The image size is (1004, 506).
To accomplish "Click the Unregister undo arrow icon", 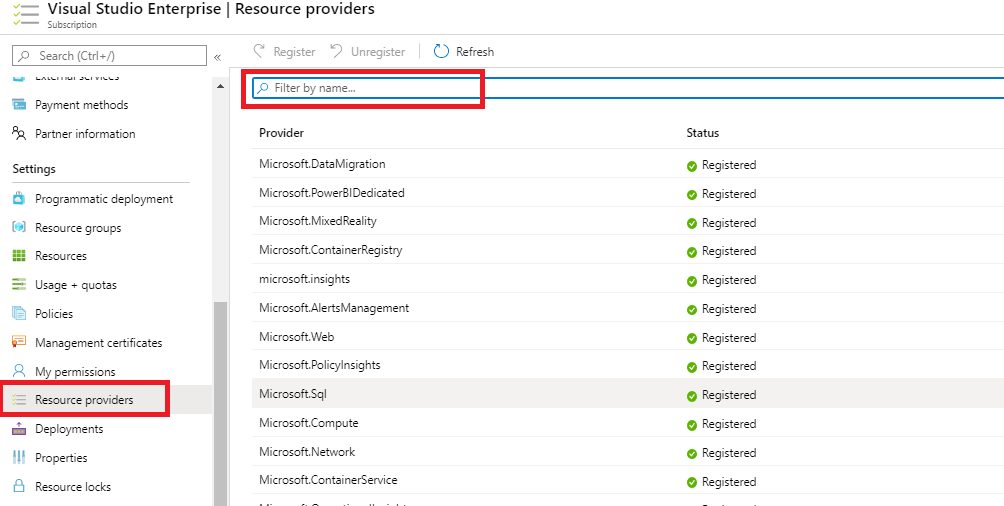I will pos(337,51).
